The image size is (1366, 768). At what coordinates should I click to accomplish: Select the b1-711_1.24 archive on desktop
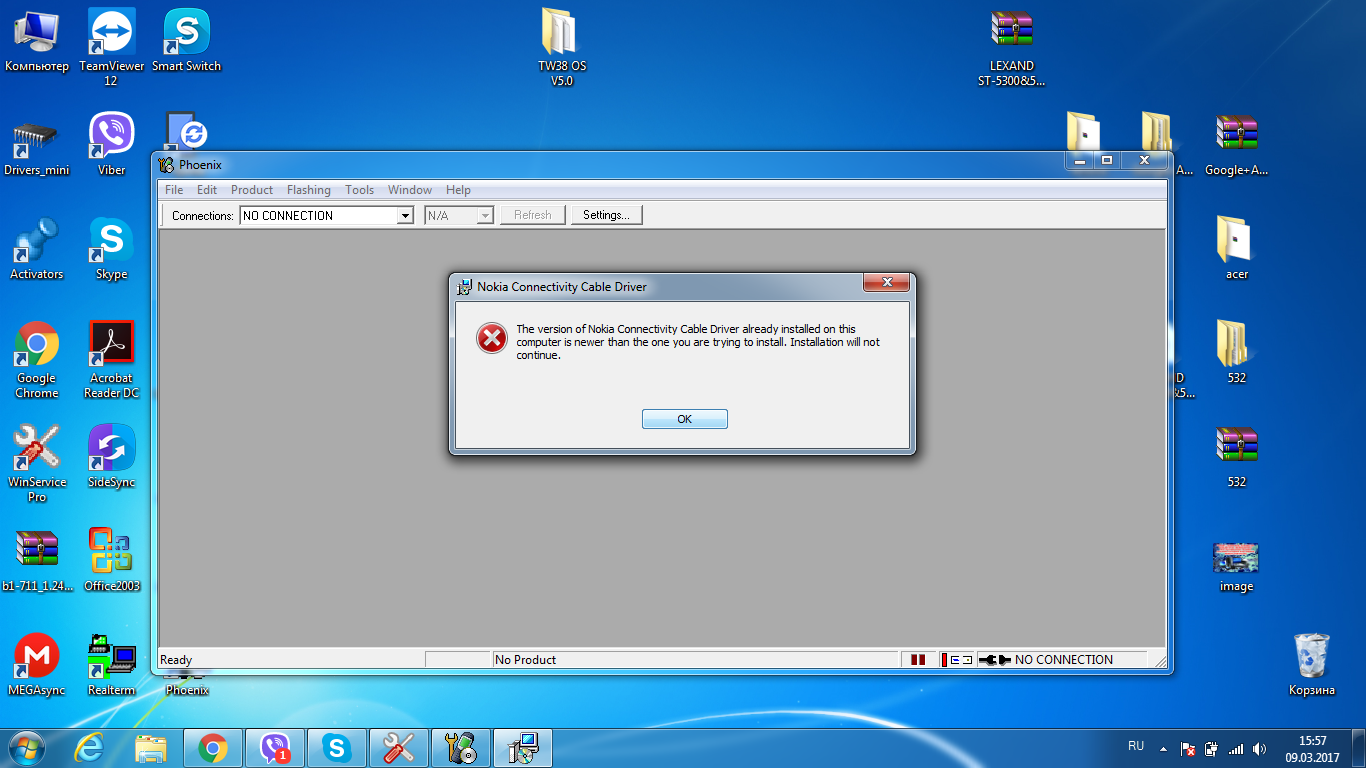[x=37, y=561]
